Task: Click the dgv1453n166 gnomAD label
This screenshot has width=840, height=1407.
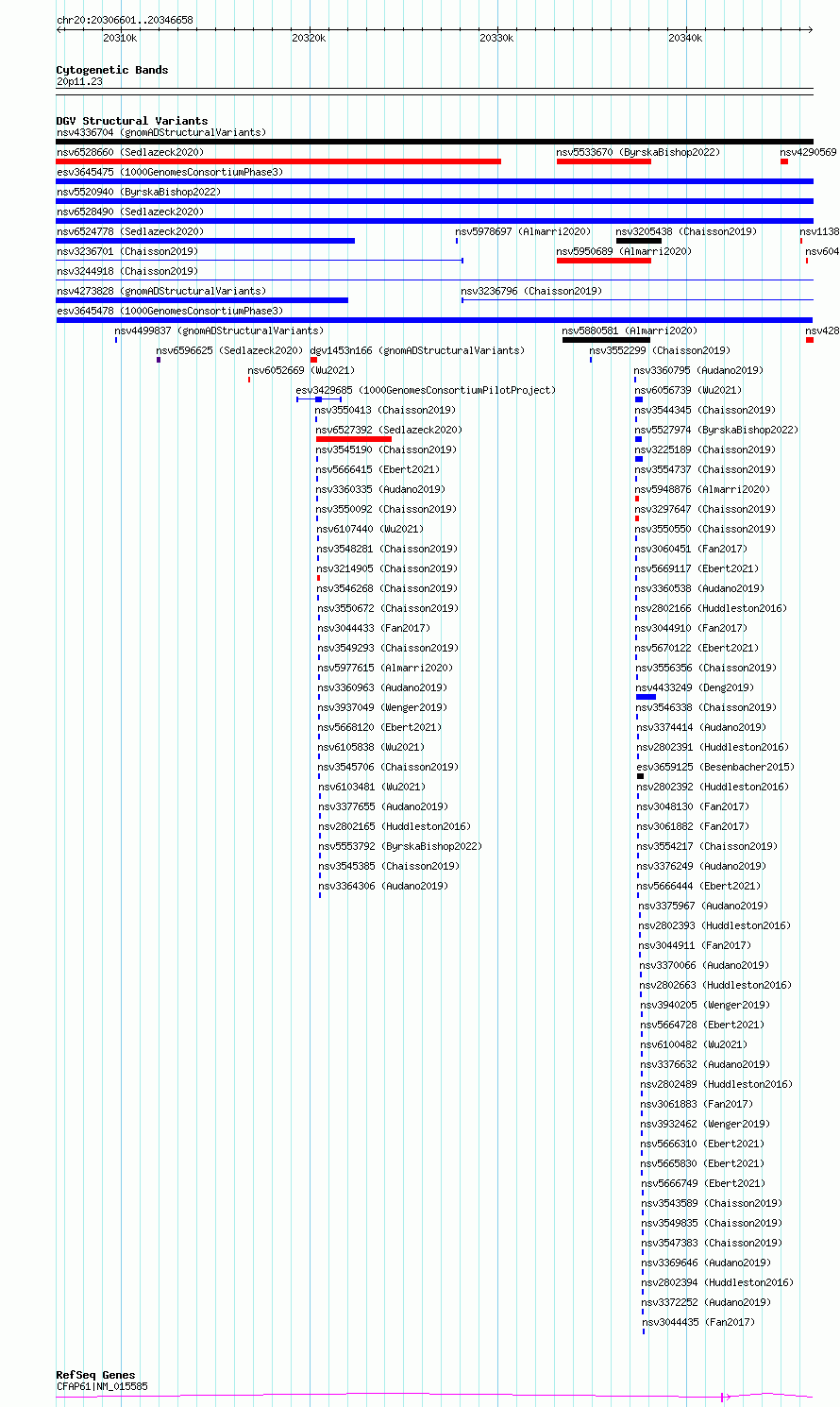Action: [417, 350]
